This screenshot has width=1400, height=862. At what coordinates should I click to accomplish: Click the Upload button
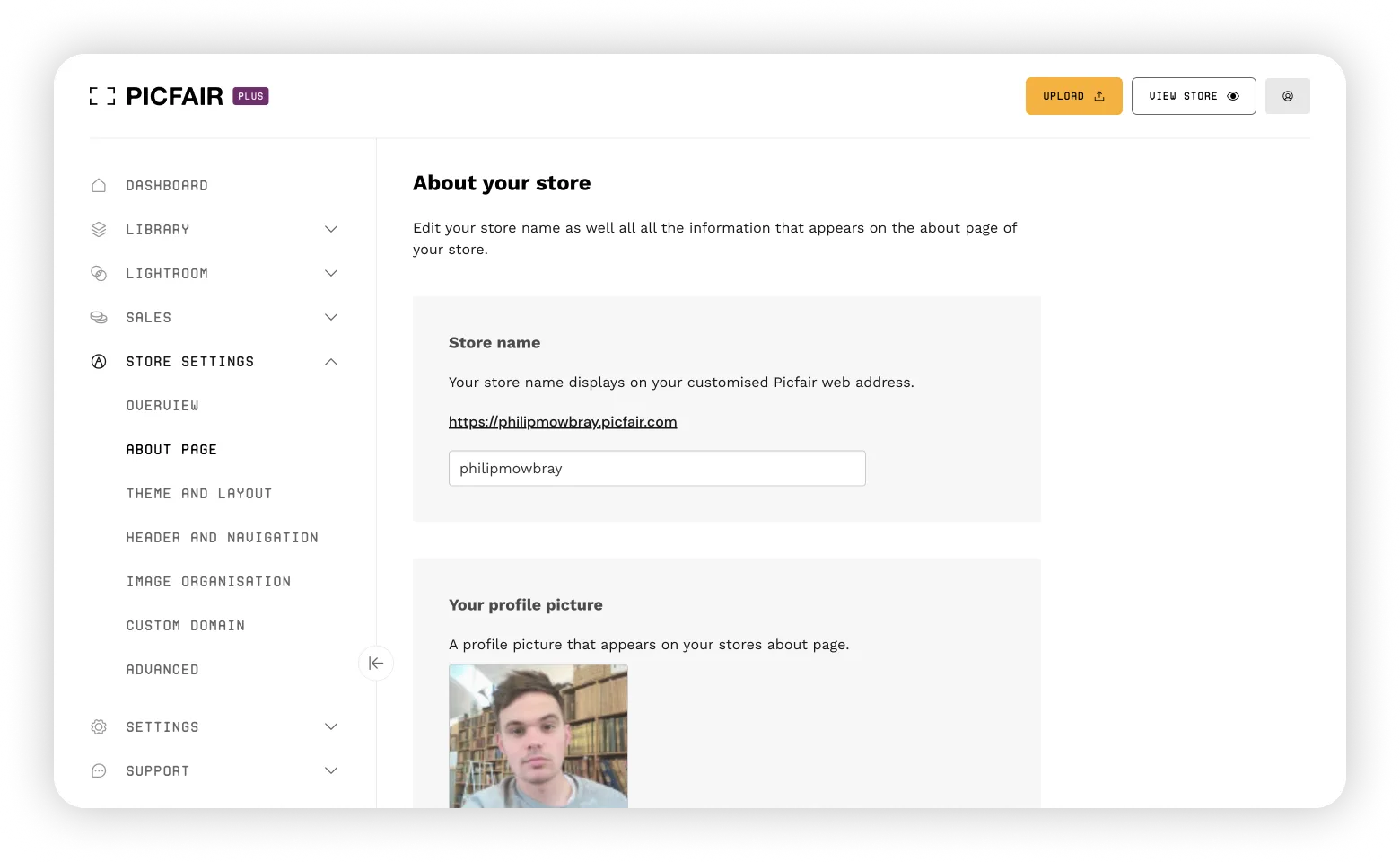click(x=1073, y=96)
